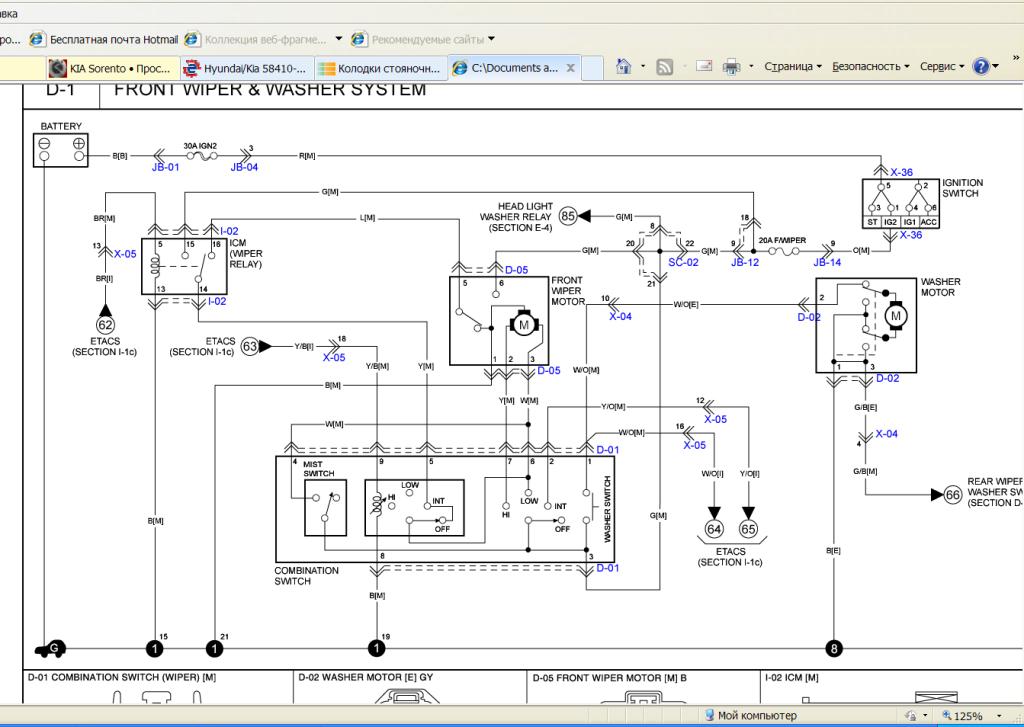Viewport: 1024px width, 727px height.
Task: Click the protected mode status icon
Action: 911,715
